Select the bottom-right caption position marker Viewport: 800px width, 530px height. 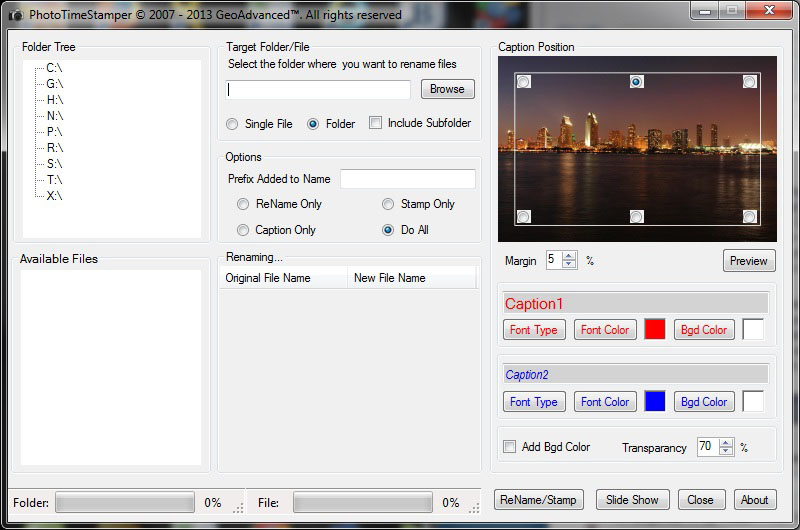point(749,216)
